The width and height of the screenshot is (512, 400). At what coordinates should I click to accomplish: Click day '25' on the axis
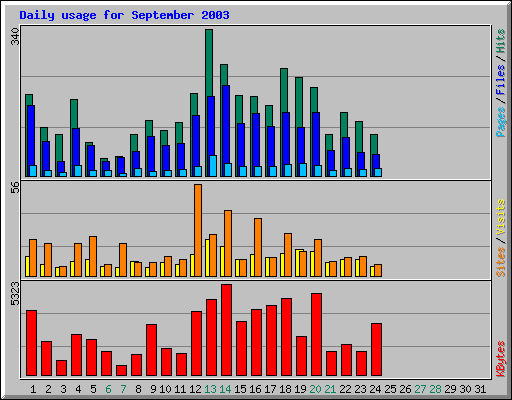point(390,389)
